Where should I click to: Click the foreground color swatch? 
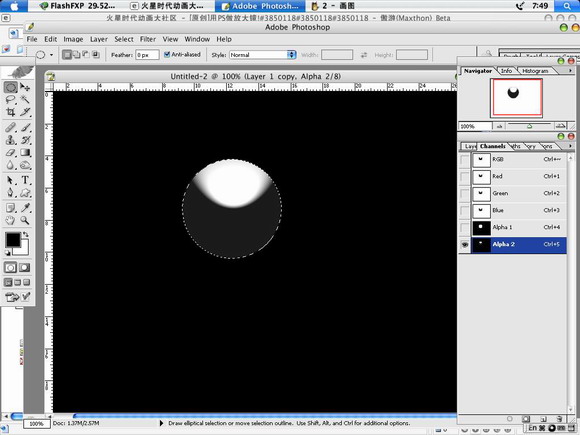pos(13,240)
